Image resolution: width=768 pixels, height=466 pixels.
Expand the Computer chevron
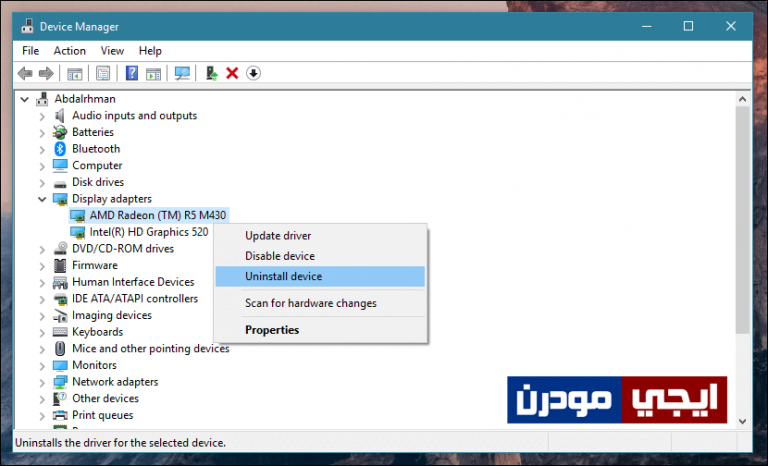(x=42, y=166)
